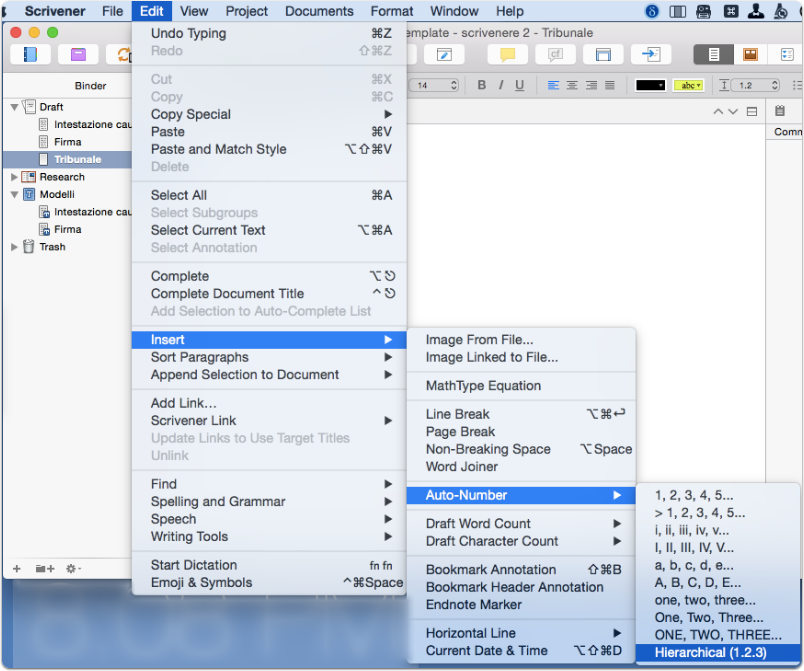
Task: Toggle underline formatting
Action: [x=519, y=85]
